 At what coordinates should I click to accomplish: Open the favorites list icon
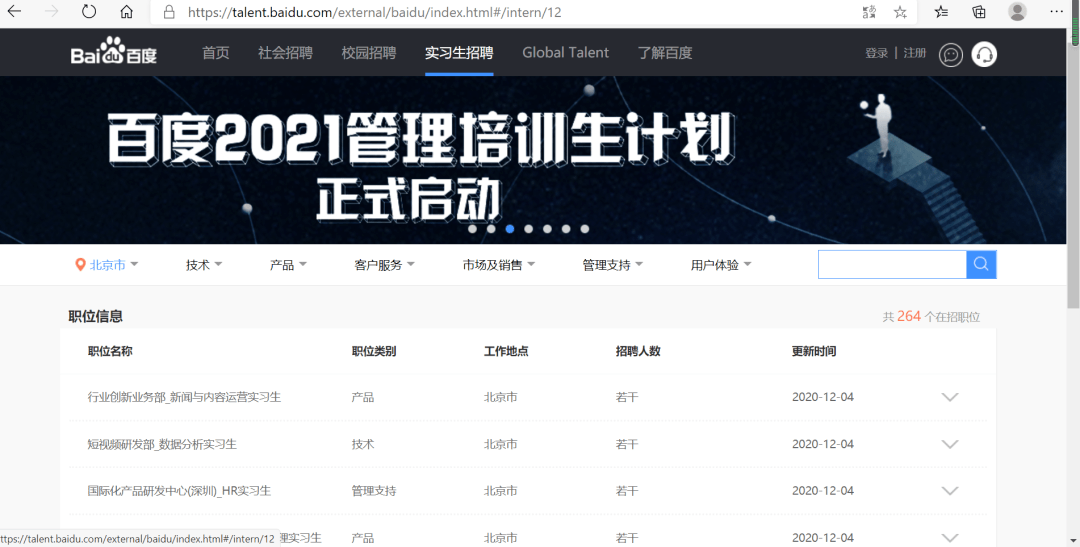942,12
